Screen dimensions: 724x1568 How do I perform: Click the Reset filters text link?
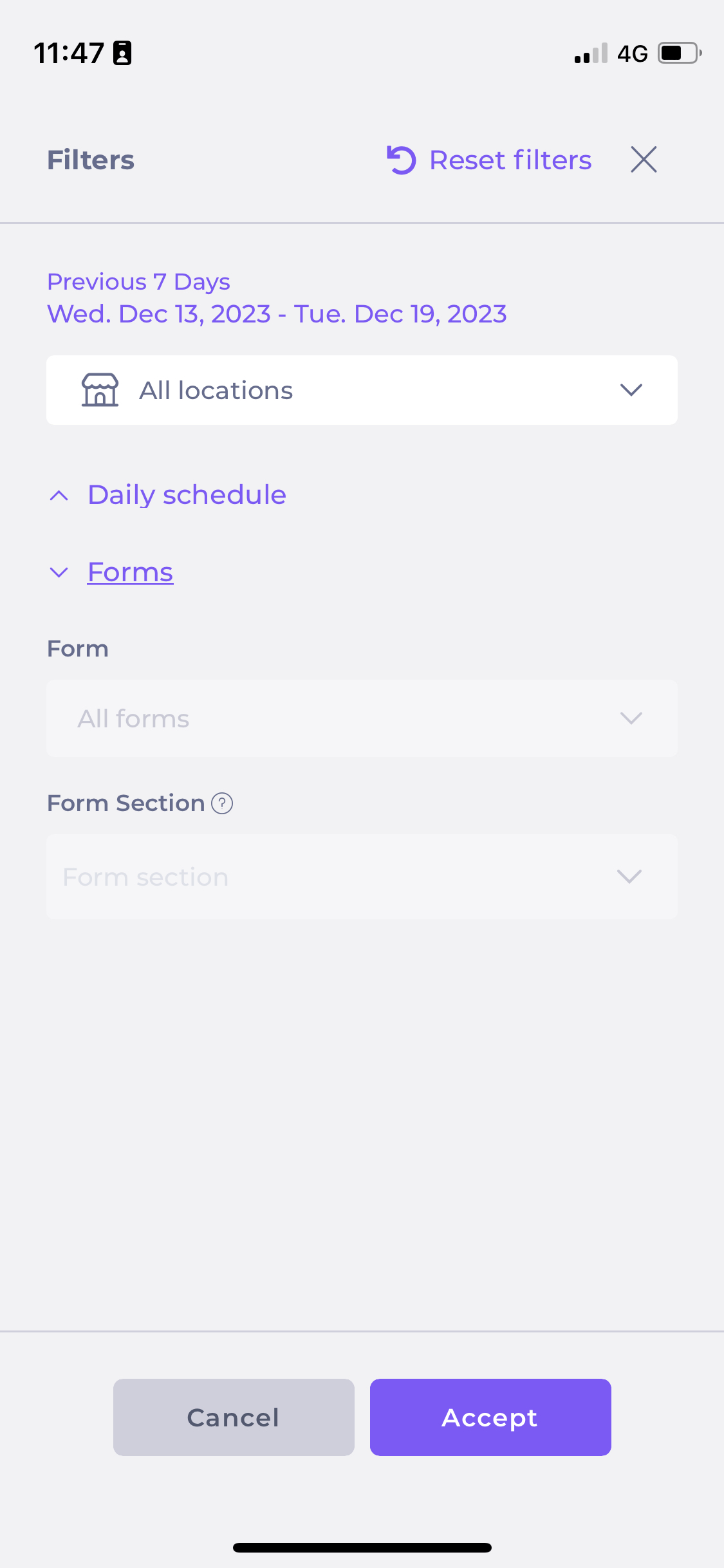(510, 160)
